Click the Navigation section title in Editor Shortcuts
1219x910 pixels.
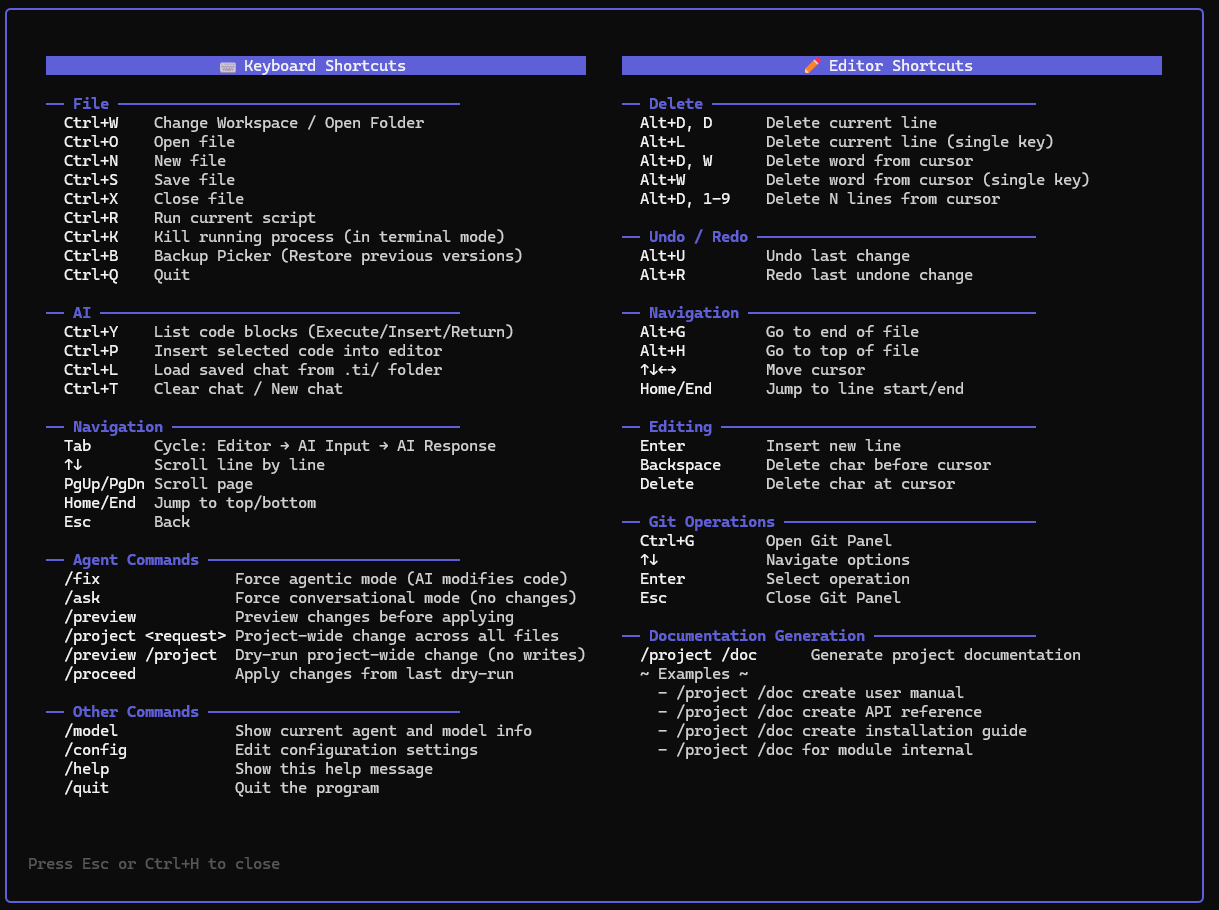click(694, 312)
